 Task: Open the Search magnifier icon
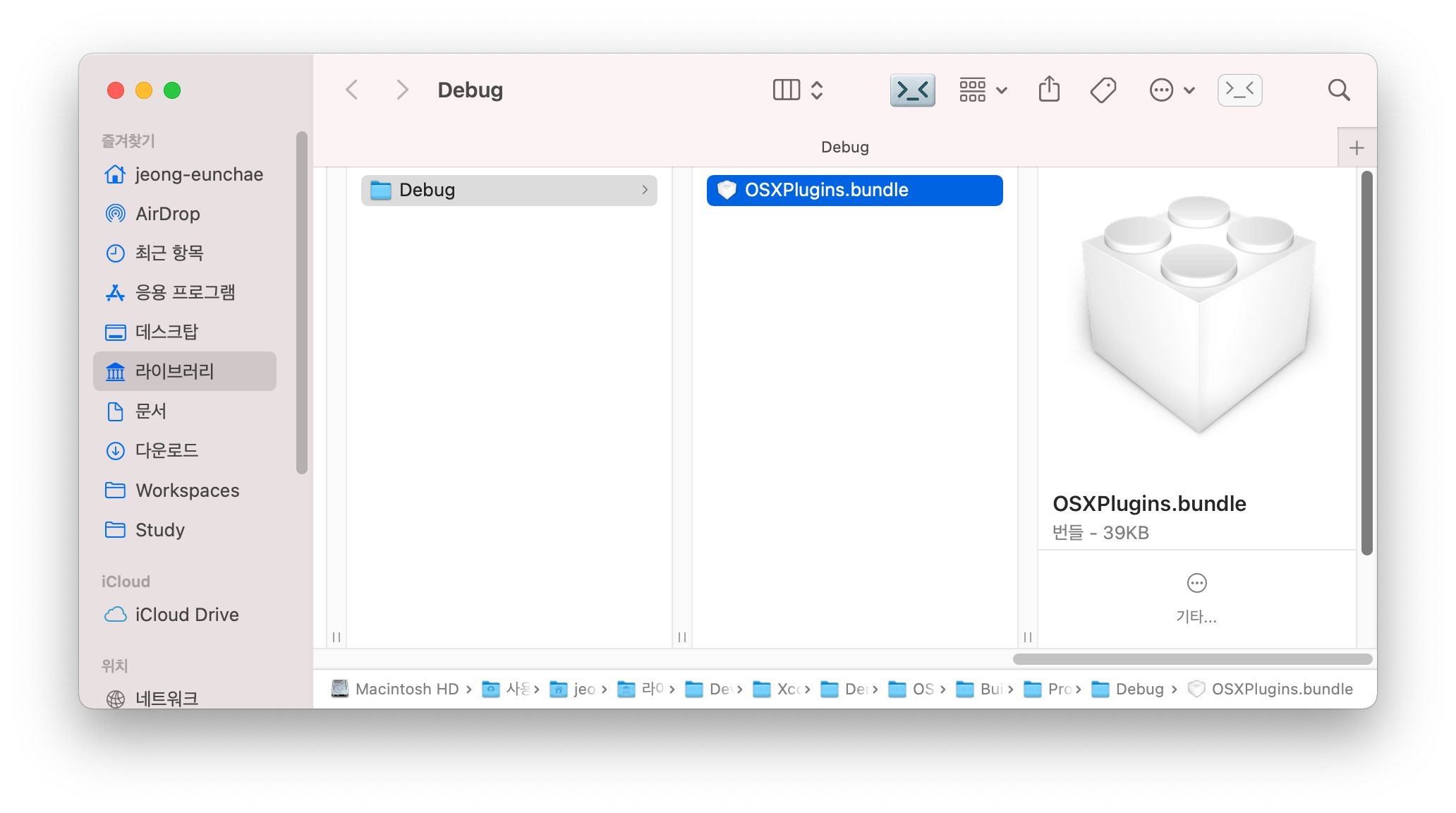[1338, 90]
